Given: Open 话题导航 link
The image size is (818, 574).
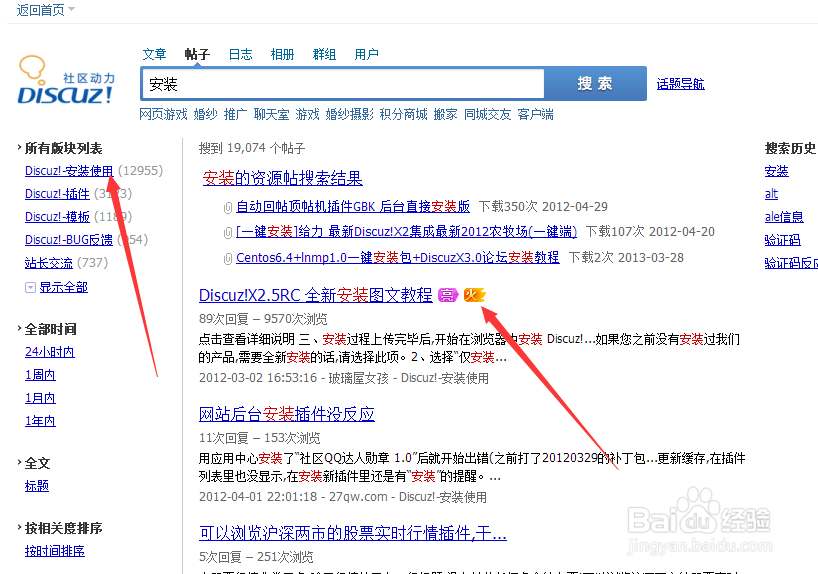Looking at the screenshot, I should 680,84.
